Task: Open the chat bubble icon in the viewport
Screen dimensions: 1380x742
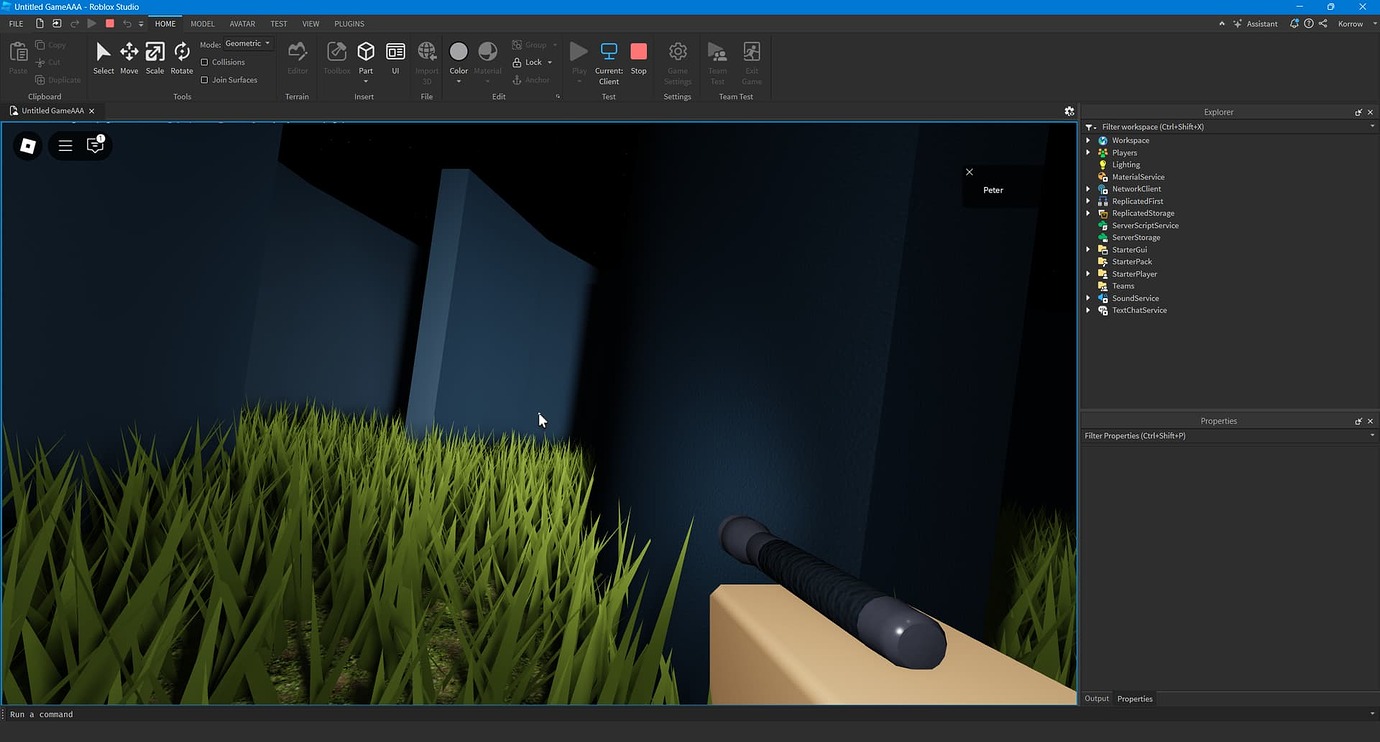Action: [x=94, y=145]
